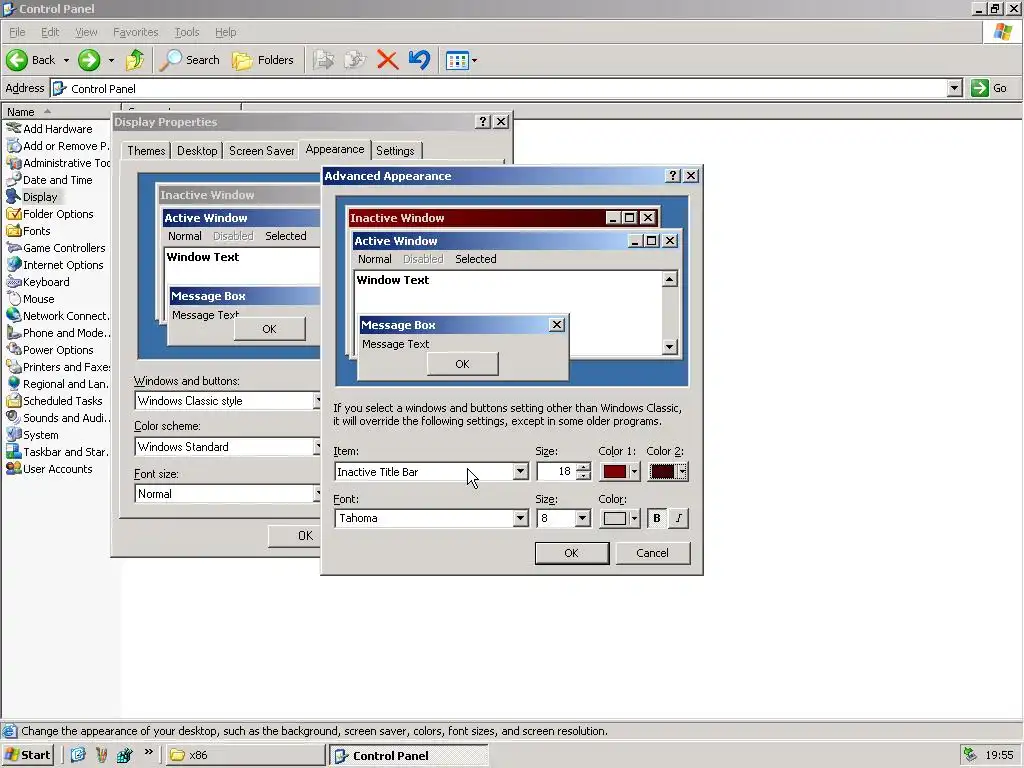Open Color 1 swatch picker
1024x768 pixels.
coord(620,472)
